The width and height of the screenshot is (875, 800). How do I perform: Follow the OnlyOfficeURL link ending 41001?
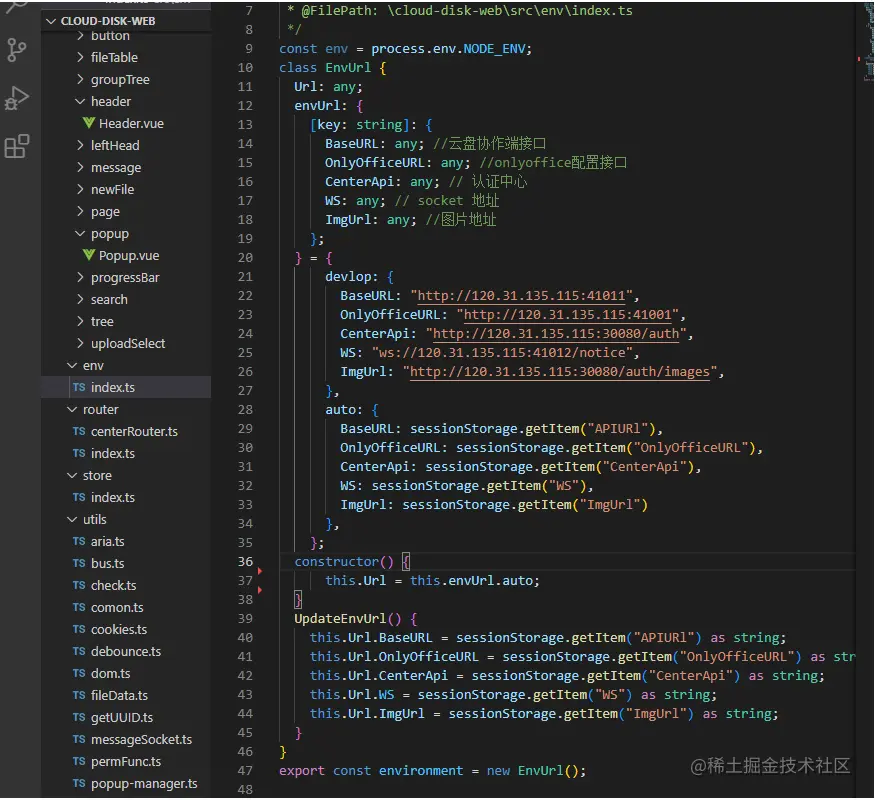pyautogui.click(x=568, y=315)
